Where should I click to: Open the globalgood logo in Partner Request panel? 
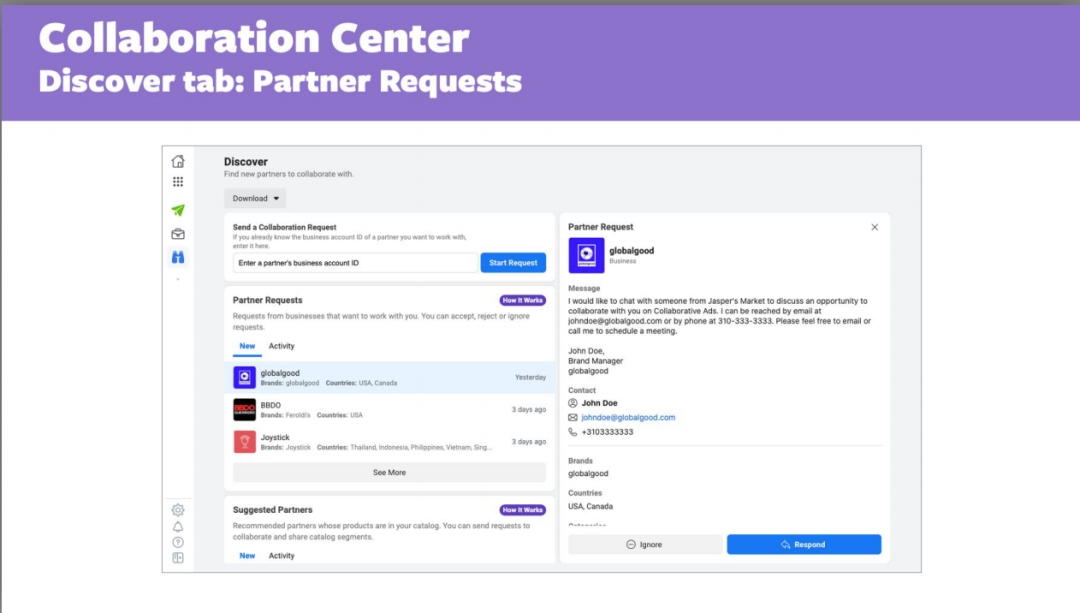coord(586,256)
